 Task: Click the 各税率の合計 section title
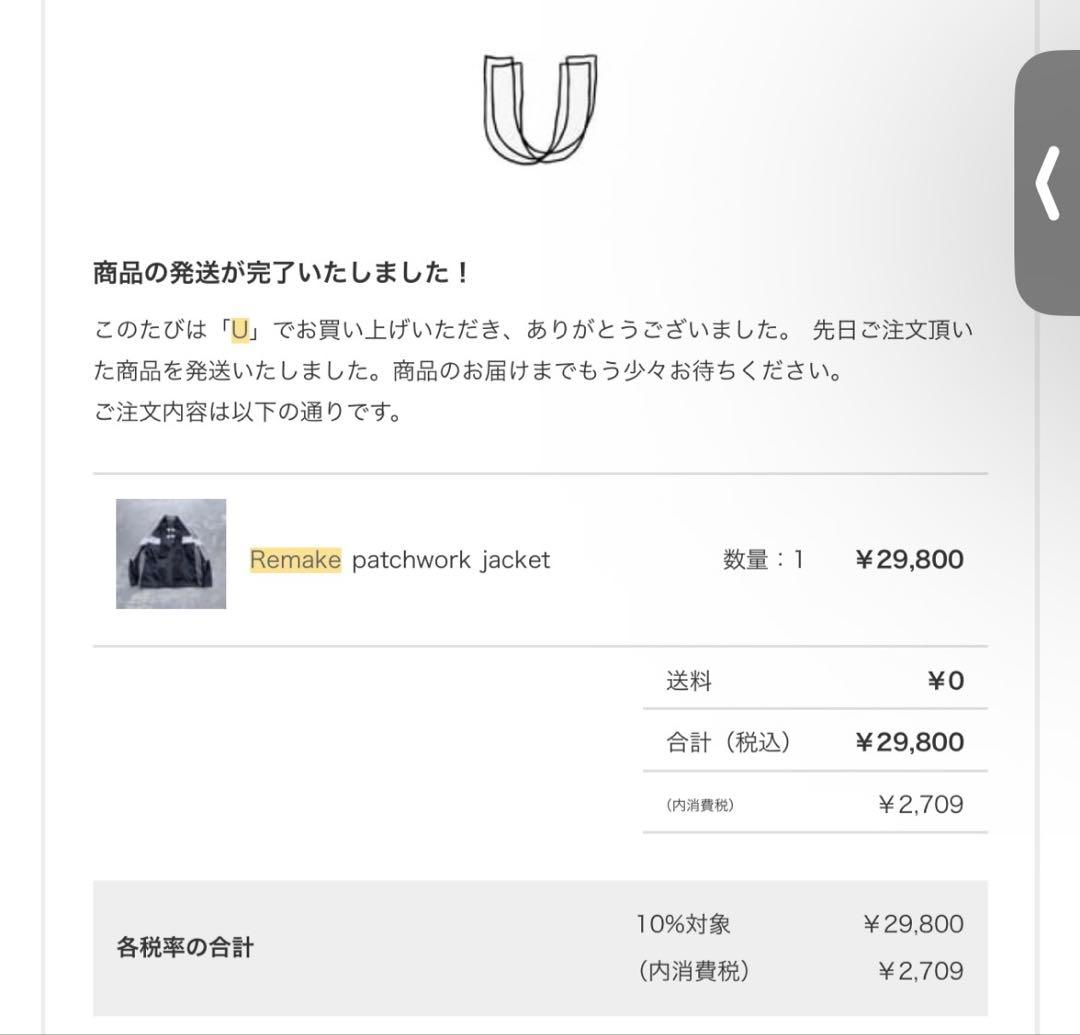pos(185,946)
